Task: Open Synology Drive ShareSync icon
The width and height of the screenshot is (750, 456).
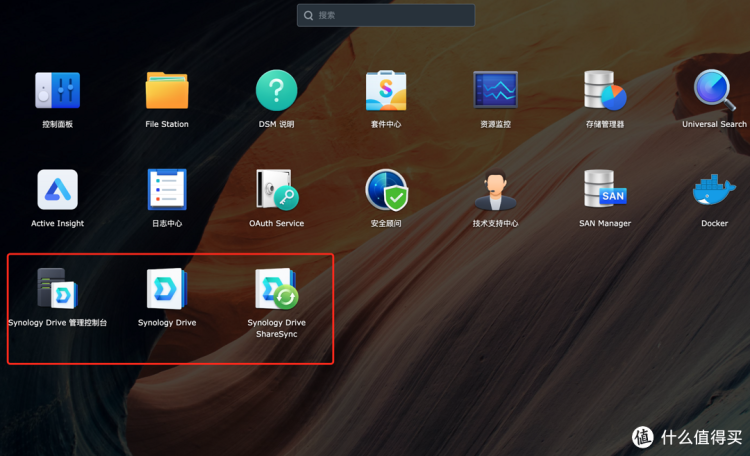Action: [x=276, y=289]
